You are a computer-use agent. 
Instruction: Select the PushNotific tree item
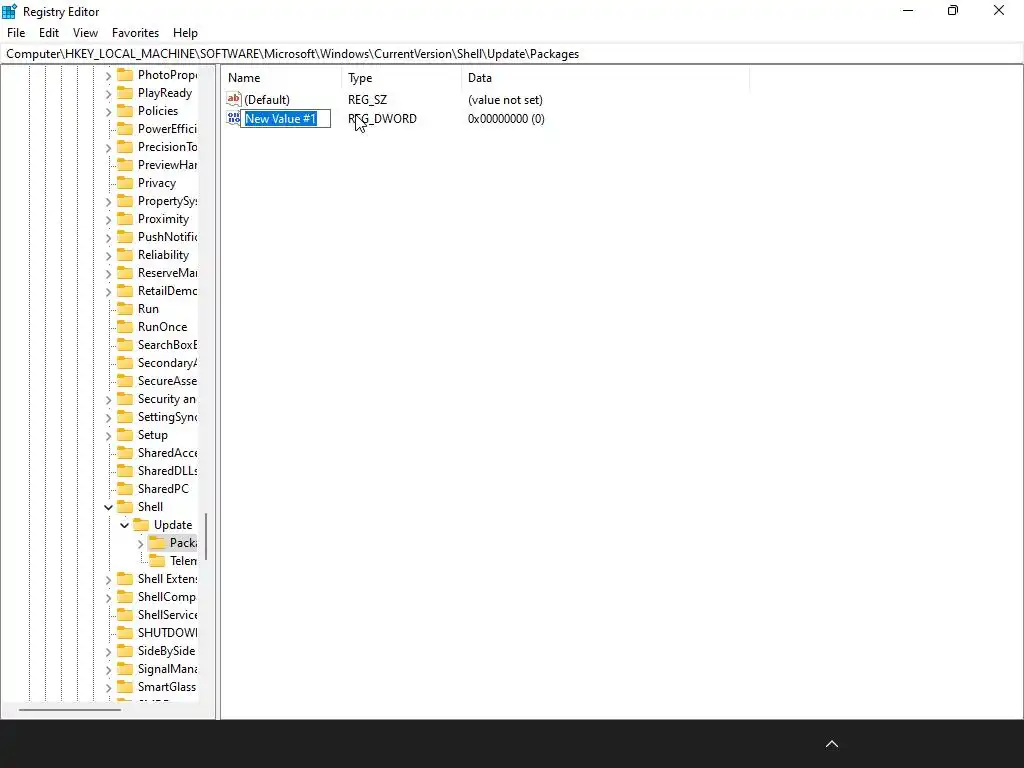click(167, 236)
